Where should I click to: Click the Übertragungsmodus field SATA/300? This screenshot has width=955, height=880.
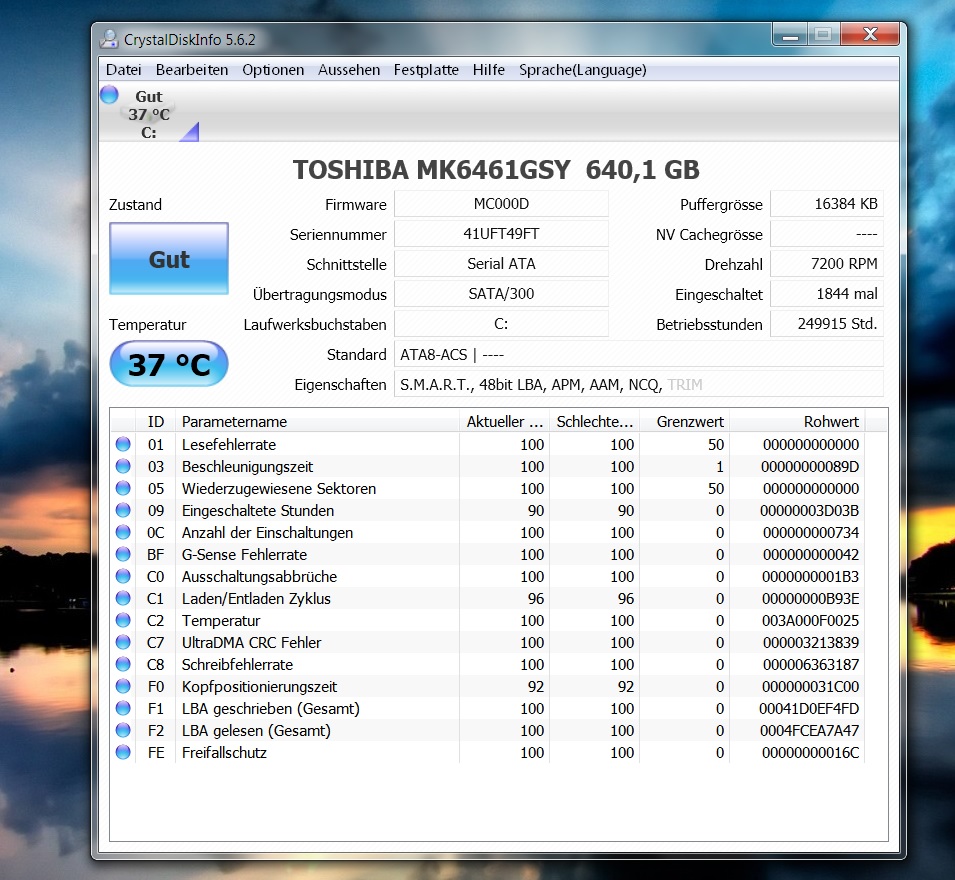coord(501,294)
